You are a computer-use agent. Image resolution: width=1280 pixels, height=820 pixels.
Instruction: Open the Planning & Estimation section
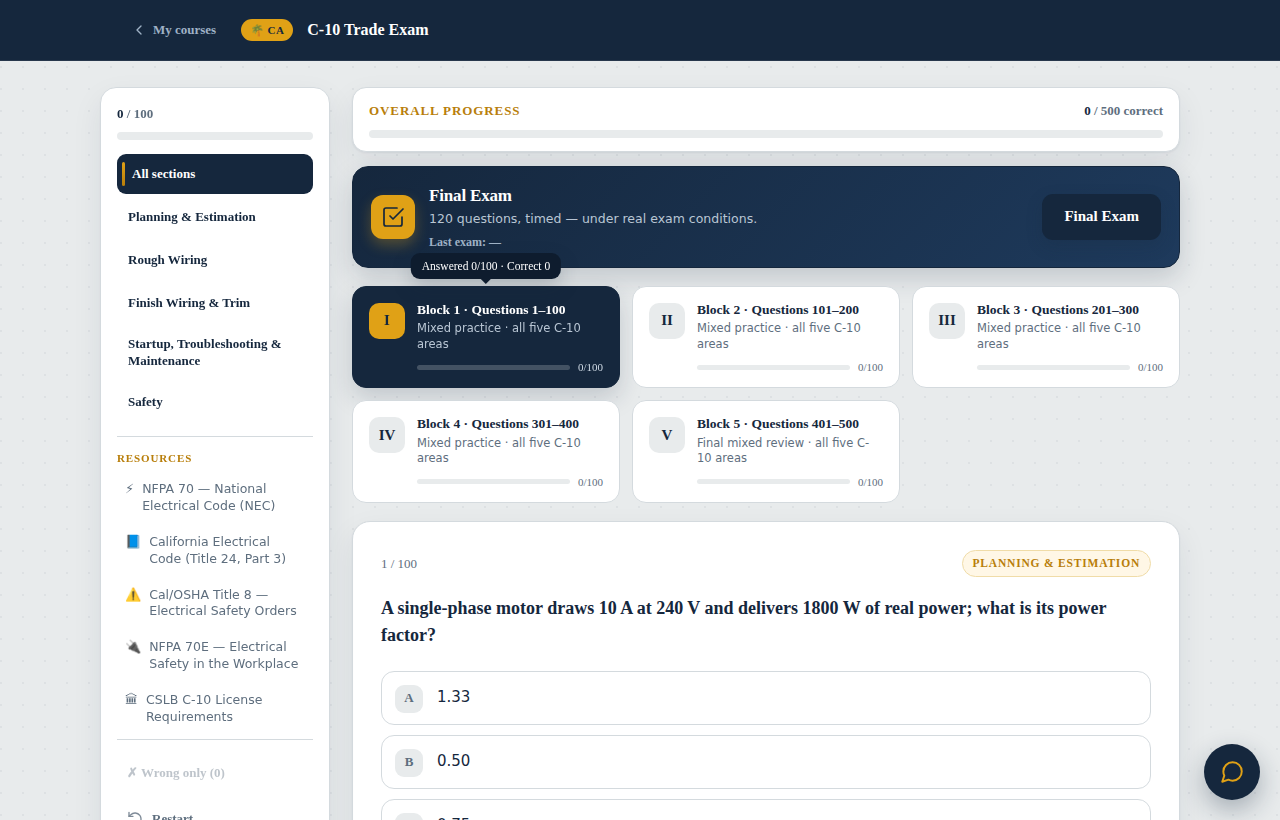tap(215, 217)
